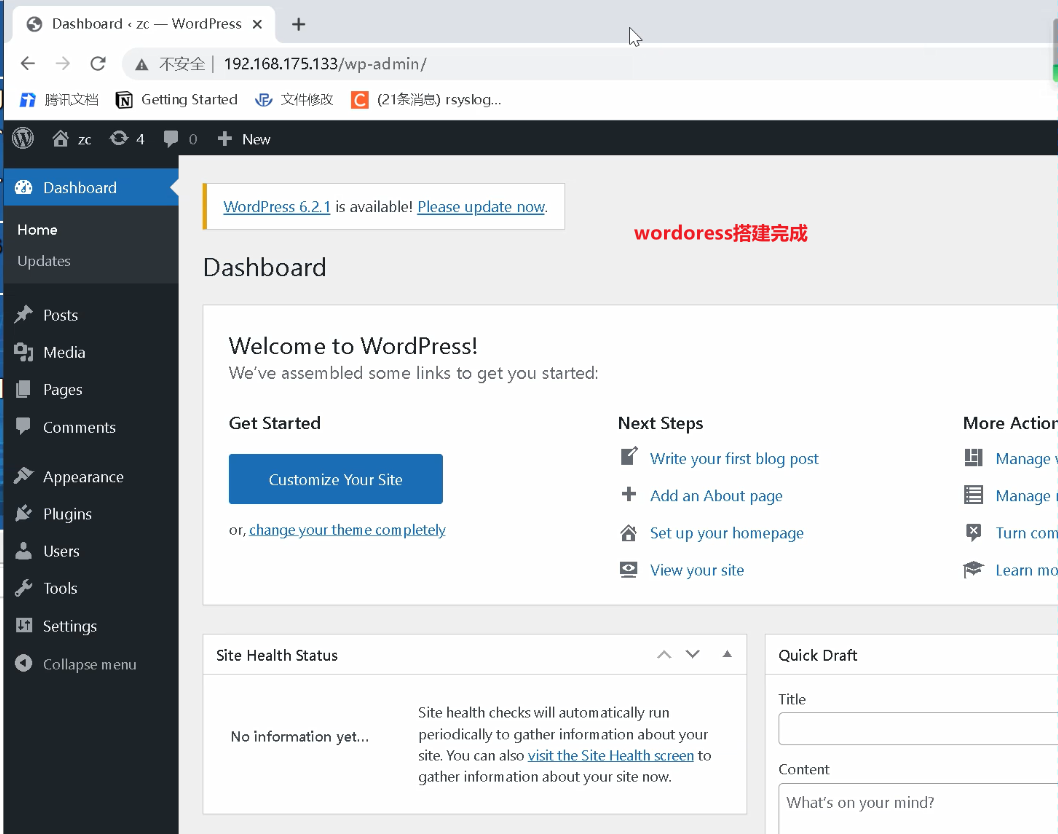Click the Settings sliders icon
Viewport: 1058px width, 834px height.
(24, 625)
